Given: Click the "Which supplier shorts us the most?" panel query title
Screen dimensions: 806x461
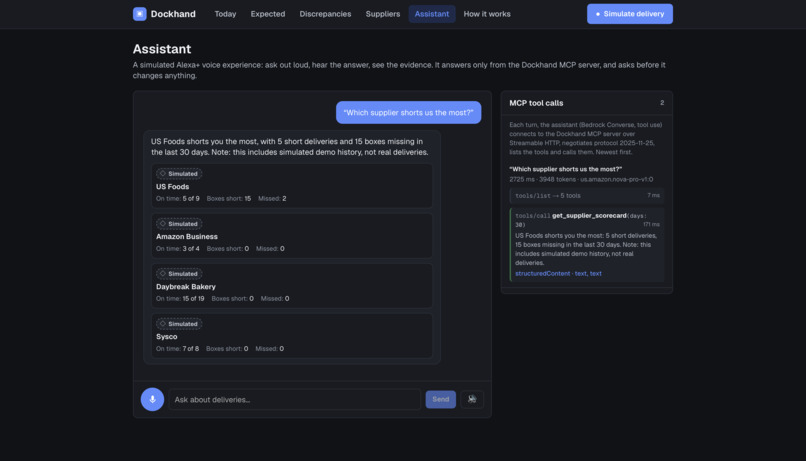Looking at the screenshot, I should tap(565, 169).
